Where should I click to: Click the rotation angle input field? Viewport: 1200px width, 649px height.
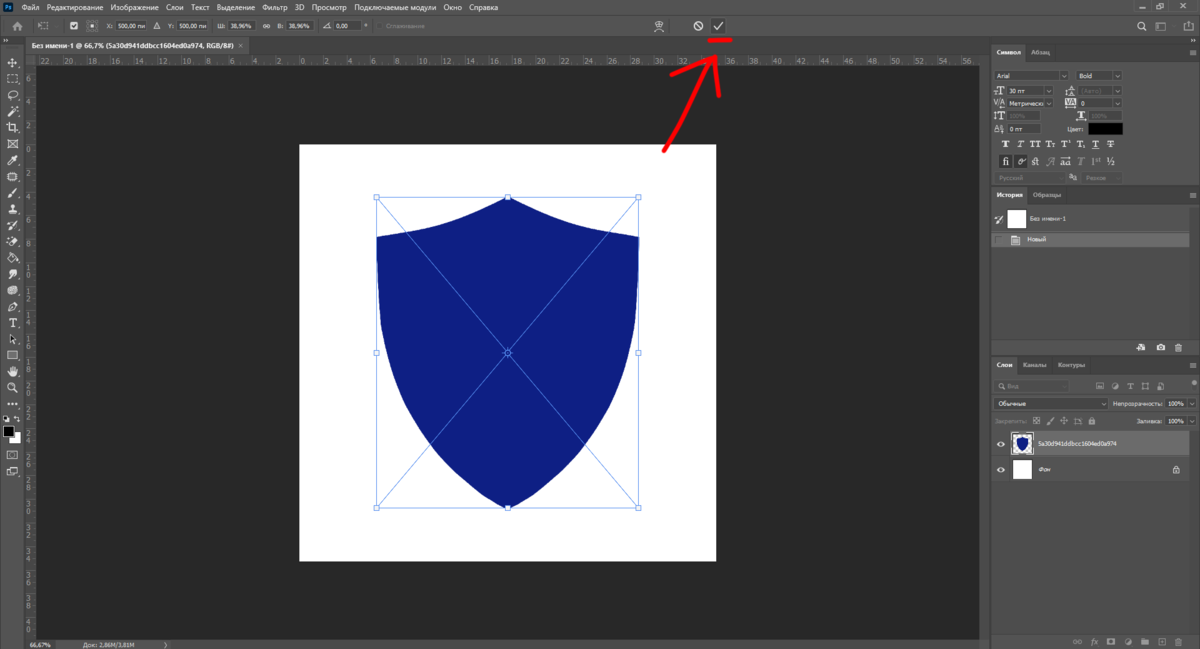347,25
